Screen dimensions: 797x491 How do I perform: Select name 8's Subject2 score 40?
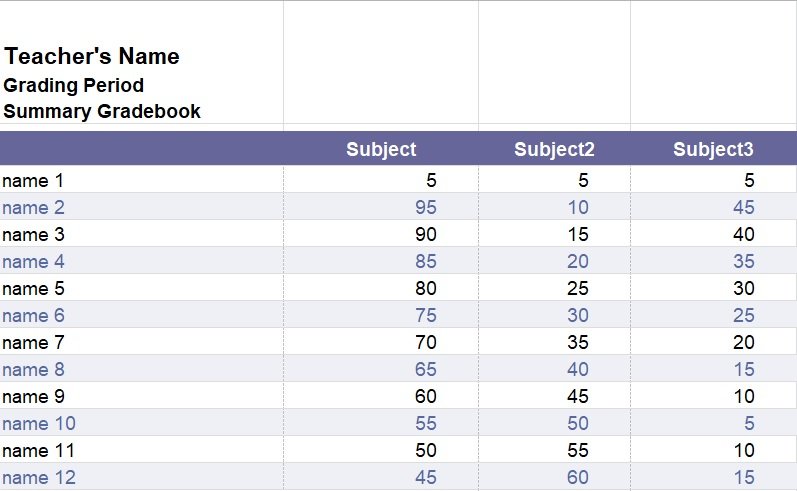(x=578, y=369)
